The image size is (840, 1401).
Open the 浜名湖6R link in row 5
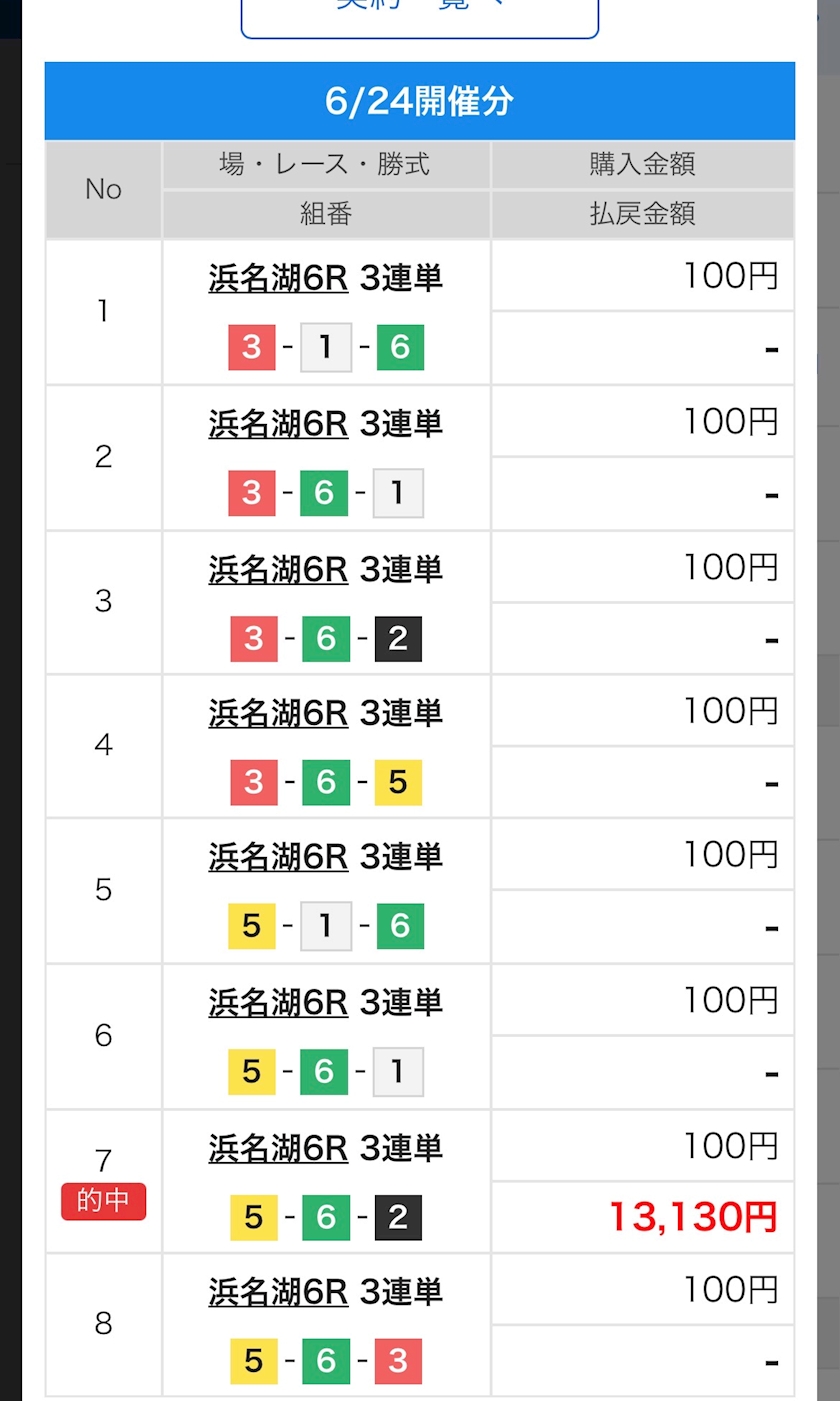pos(278,856)
